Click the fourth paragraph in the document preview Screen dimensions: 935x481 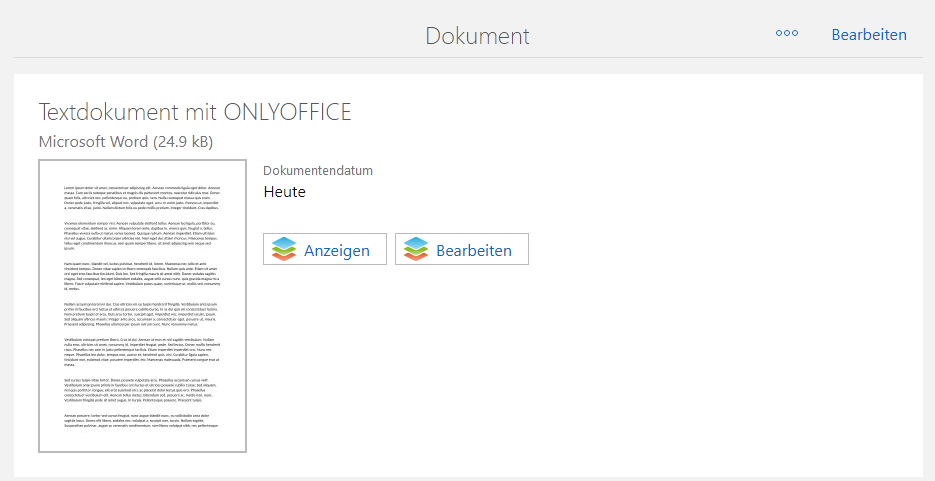click(142, 315)
